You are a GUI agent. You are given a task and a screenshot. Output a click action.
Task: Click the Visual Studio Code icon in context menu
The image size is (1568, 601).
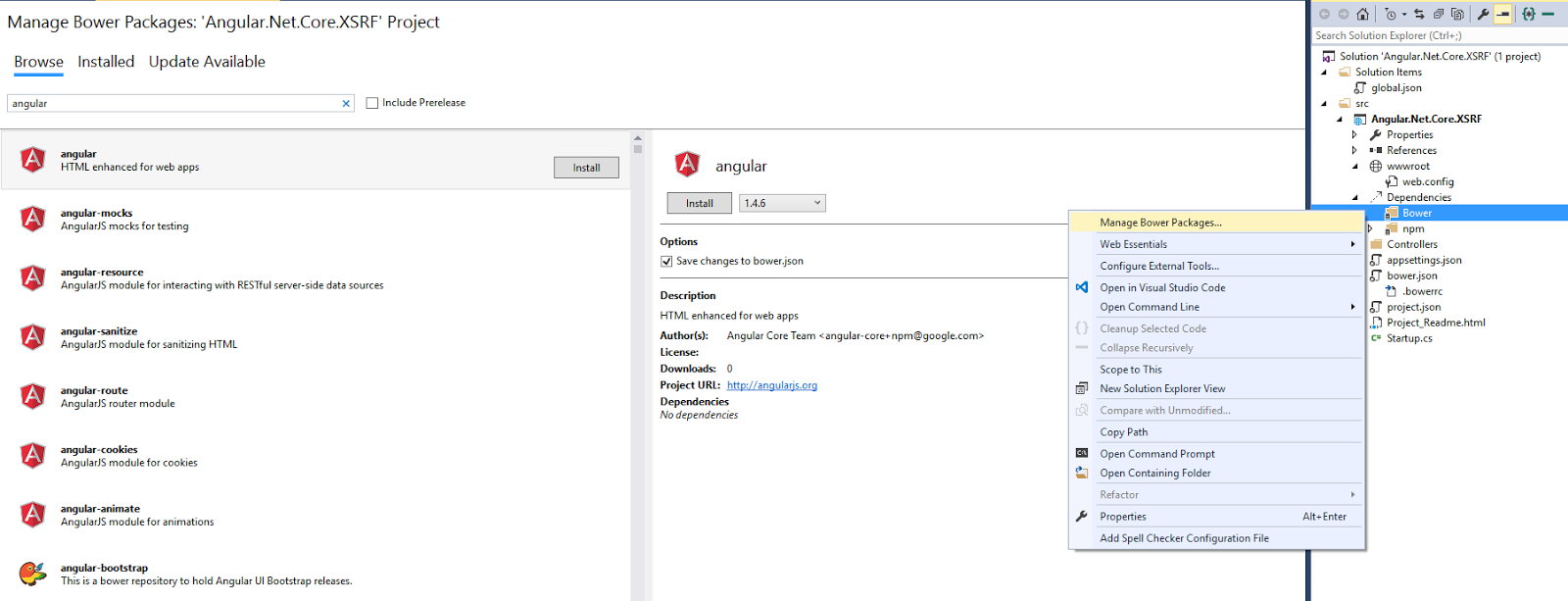pos(1082,287)
